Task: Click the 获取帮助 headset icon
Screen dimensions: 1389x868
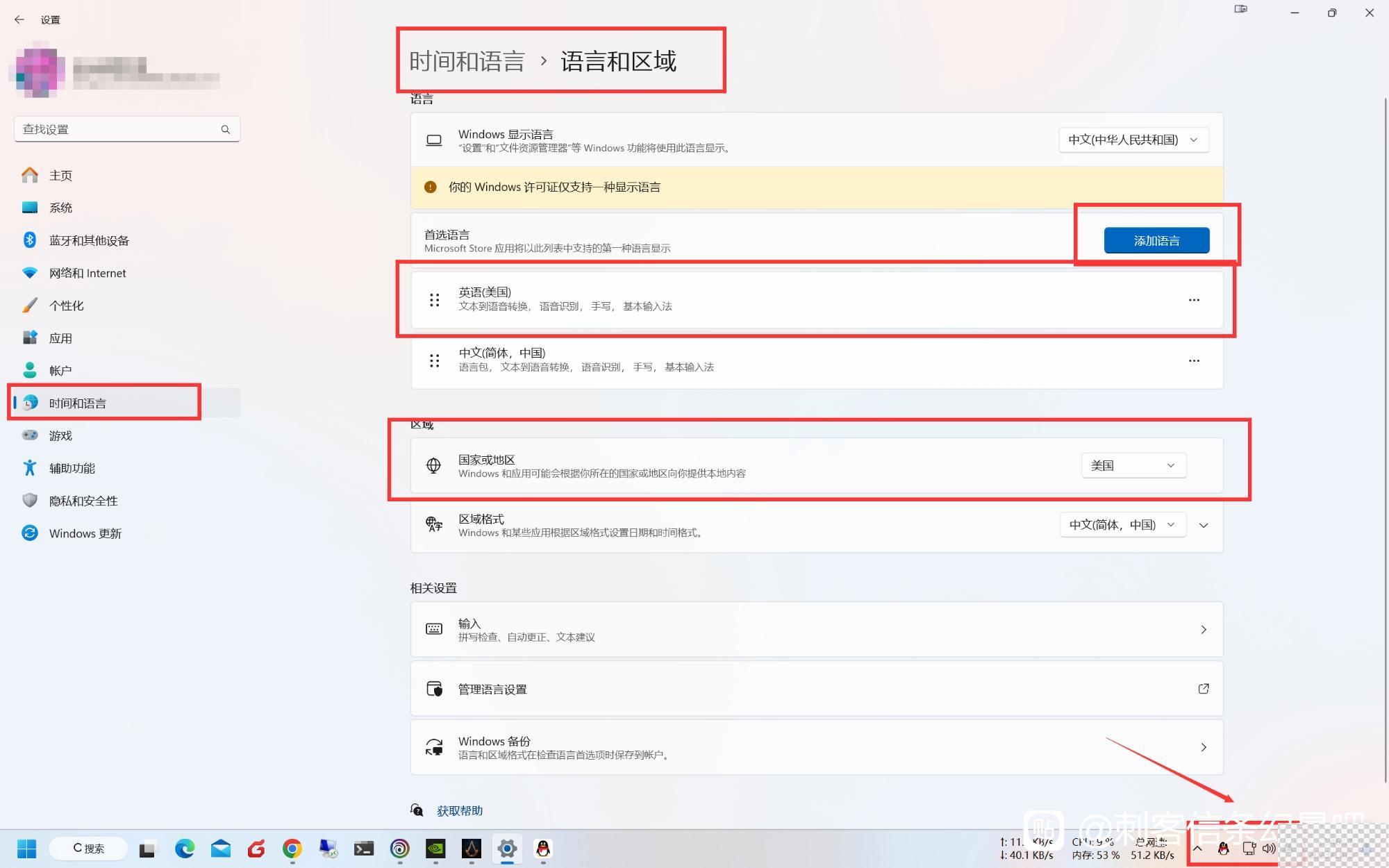Action: click(x=417, y=810)
